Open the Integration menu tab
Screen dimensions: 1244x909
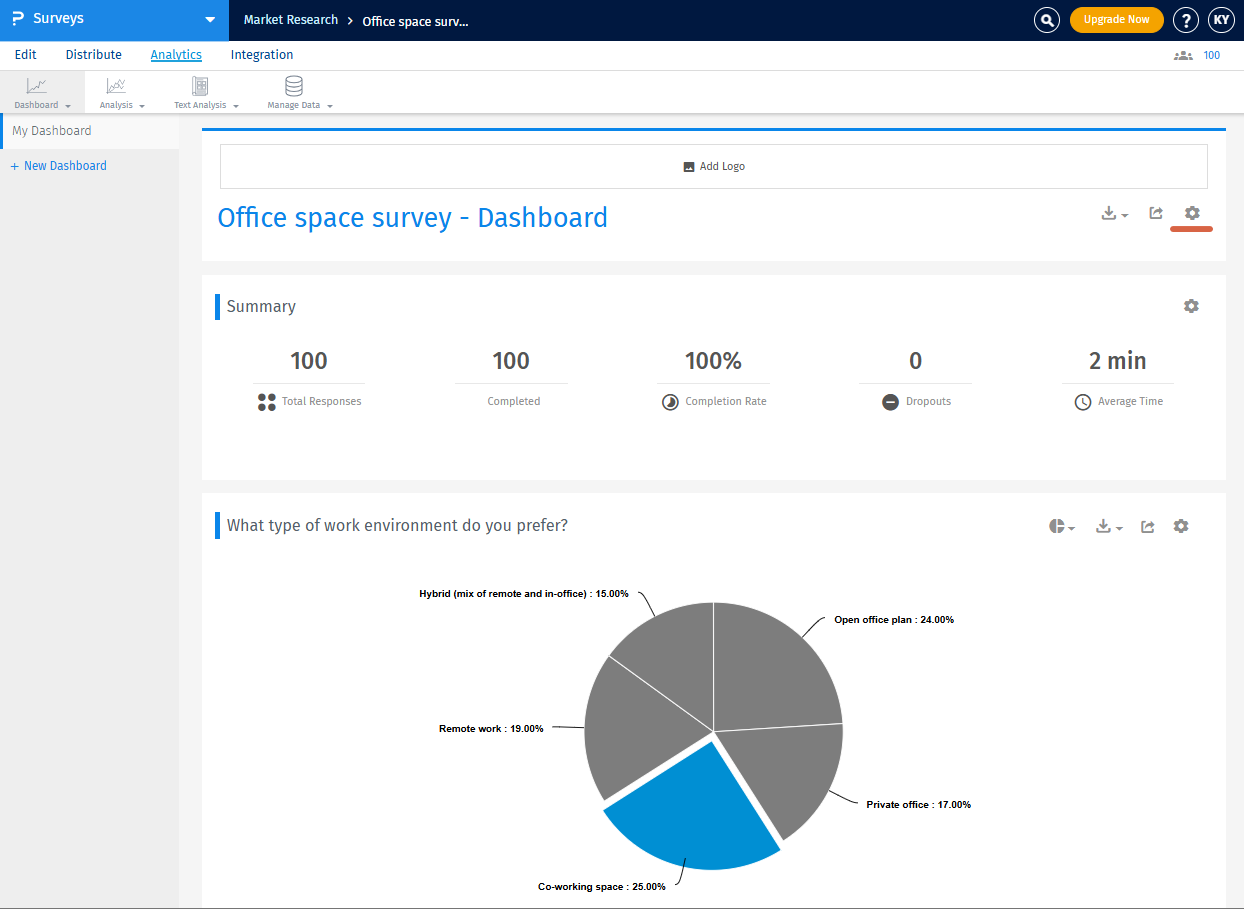(261, 54)
